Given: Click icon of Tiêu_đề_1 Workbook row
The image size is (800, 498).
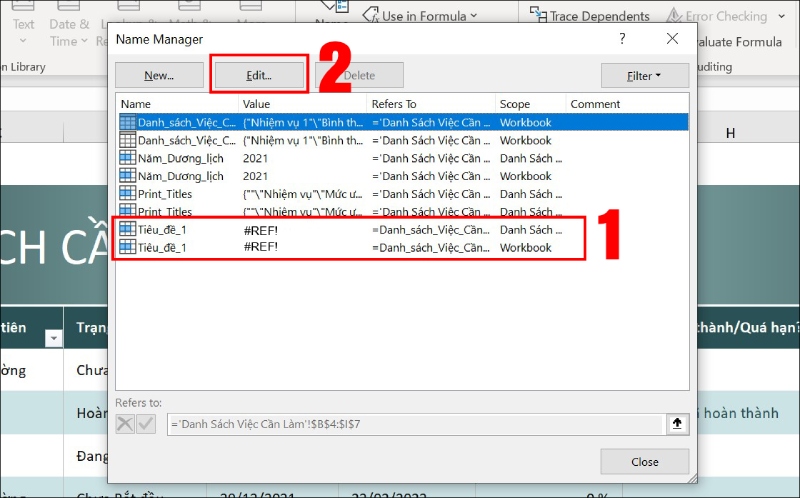Looking at the screenshot, I should pyautogui.click(x=128, y=247).
